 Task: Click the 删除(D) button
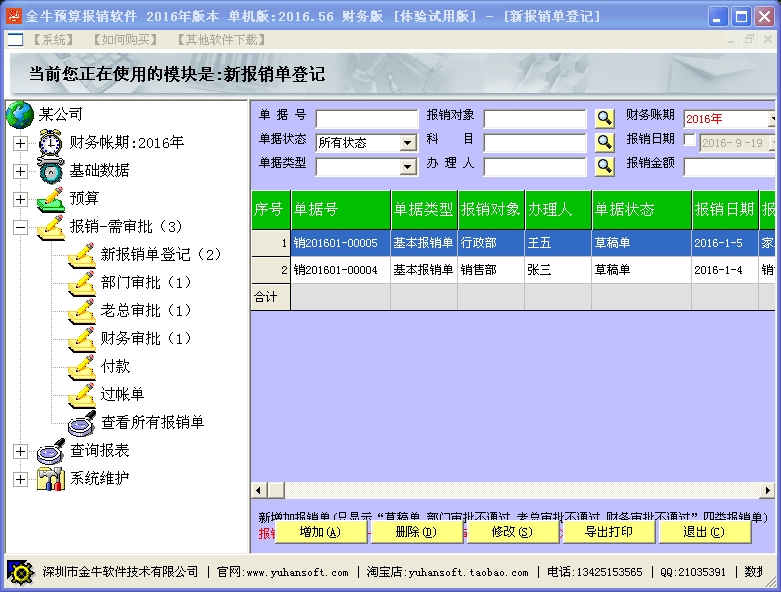(416, 532)
